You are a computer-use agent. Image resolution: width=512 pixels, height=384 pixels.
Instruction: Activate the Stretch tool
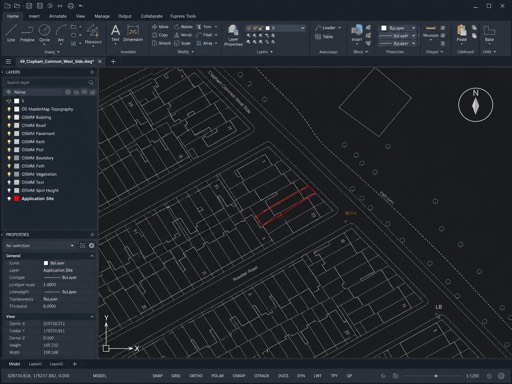(161, 43)
